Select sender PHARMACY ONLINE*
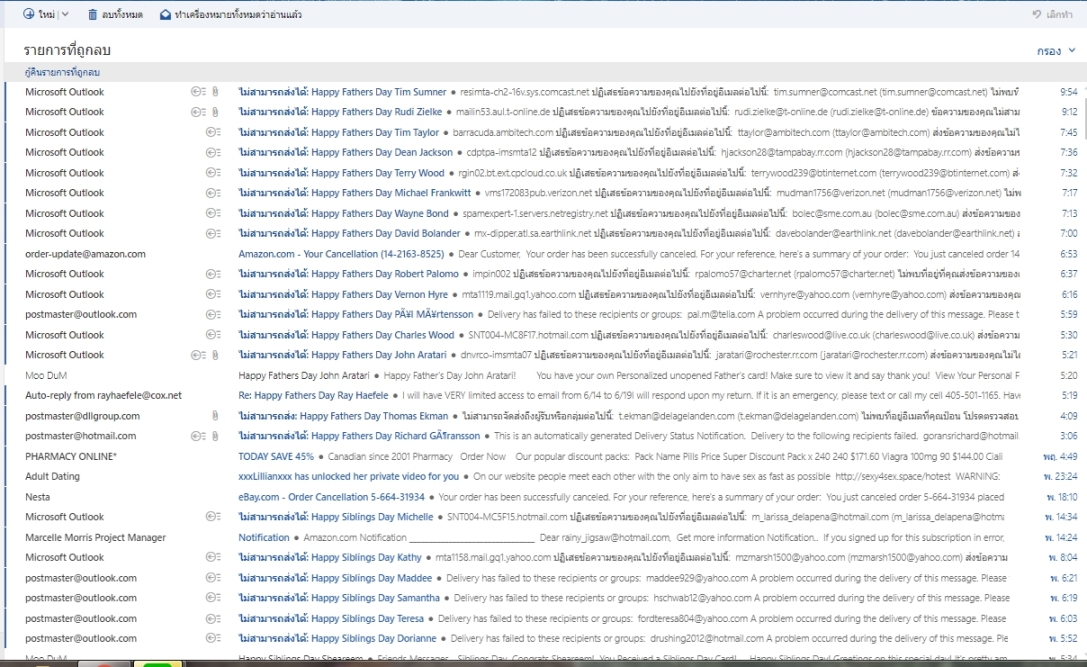The image size is (1087, 667). coord(71,456)
